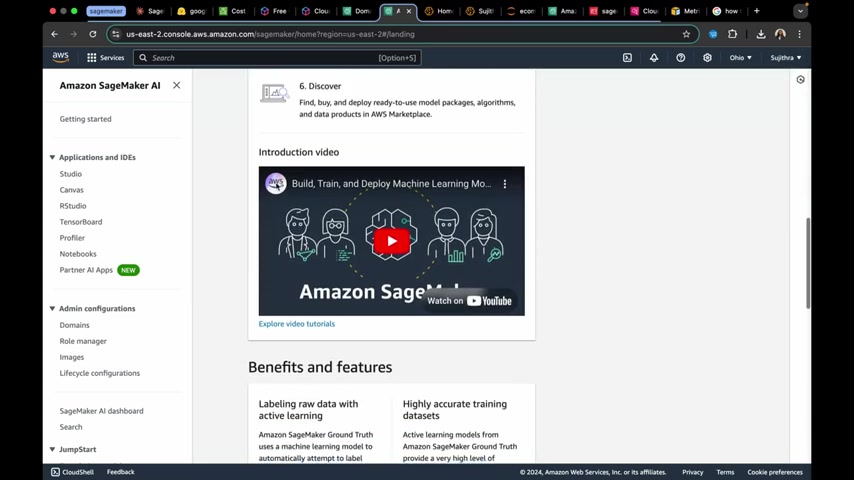Reload the page
The height and width of the screenshot is (480, 854).
93,34
